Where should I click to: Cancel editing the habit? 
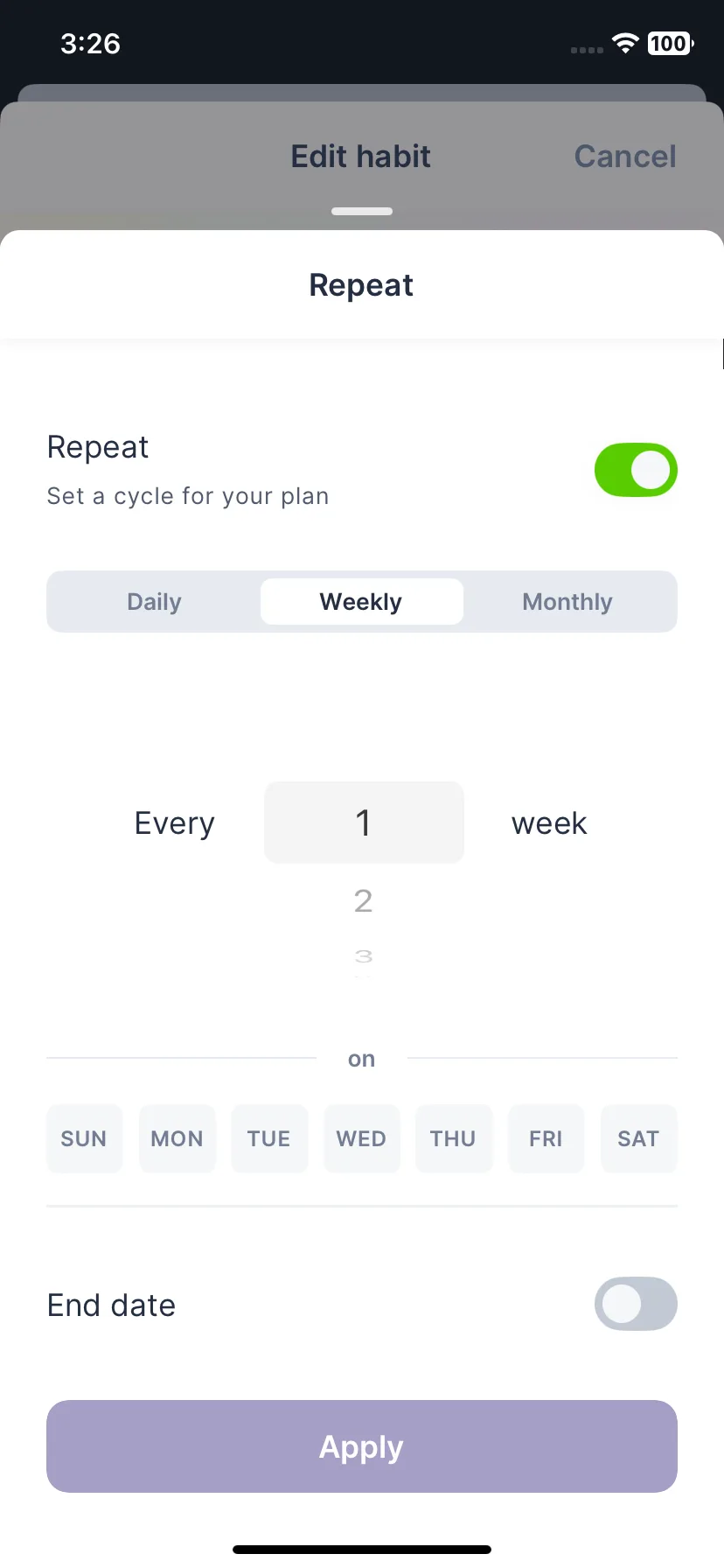(x=625, y=157)
